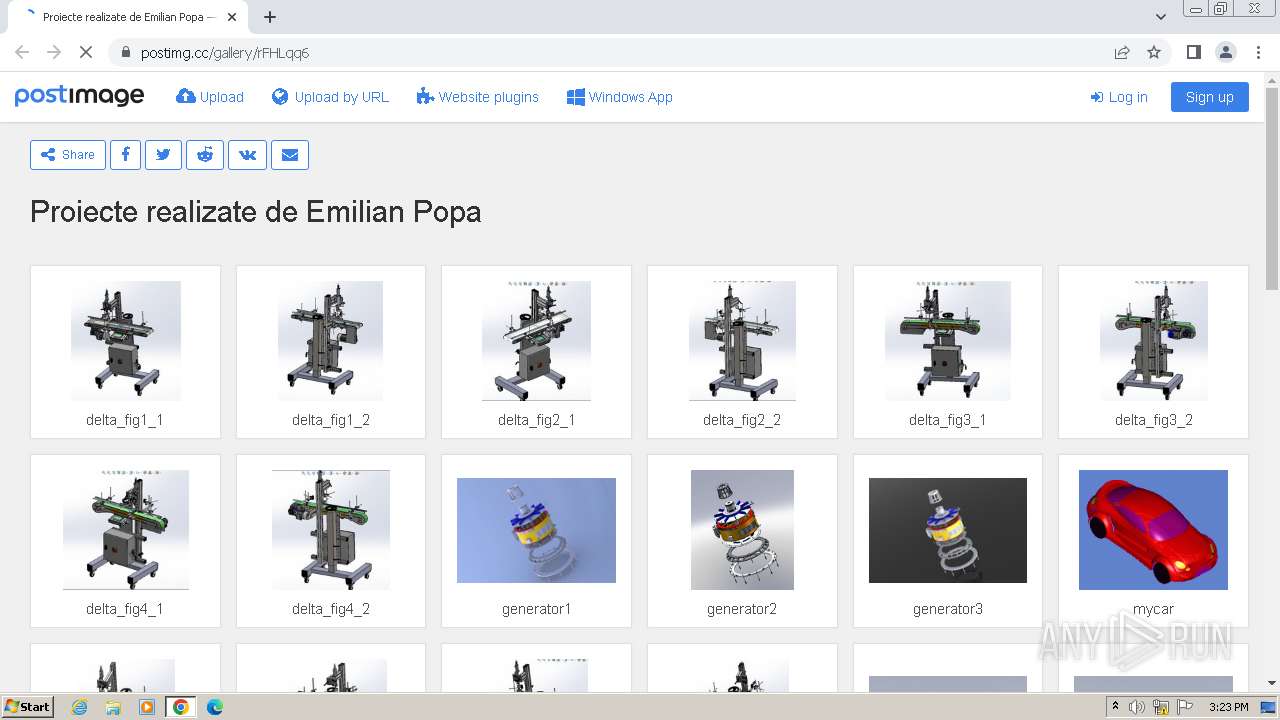Click the generator1 caption text
1280x720 pixels.
(x=536, y=609)
